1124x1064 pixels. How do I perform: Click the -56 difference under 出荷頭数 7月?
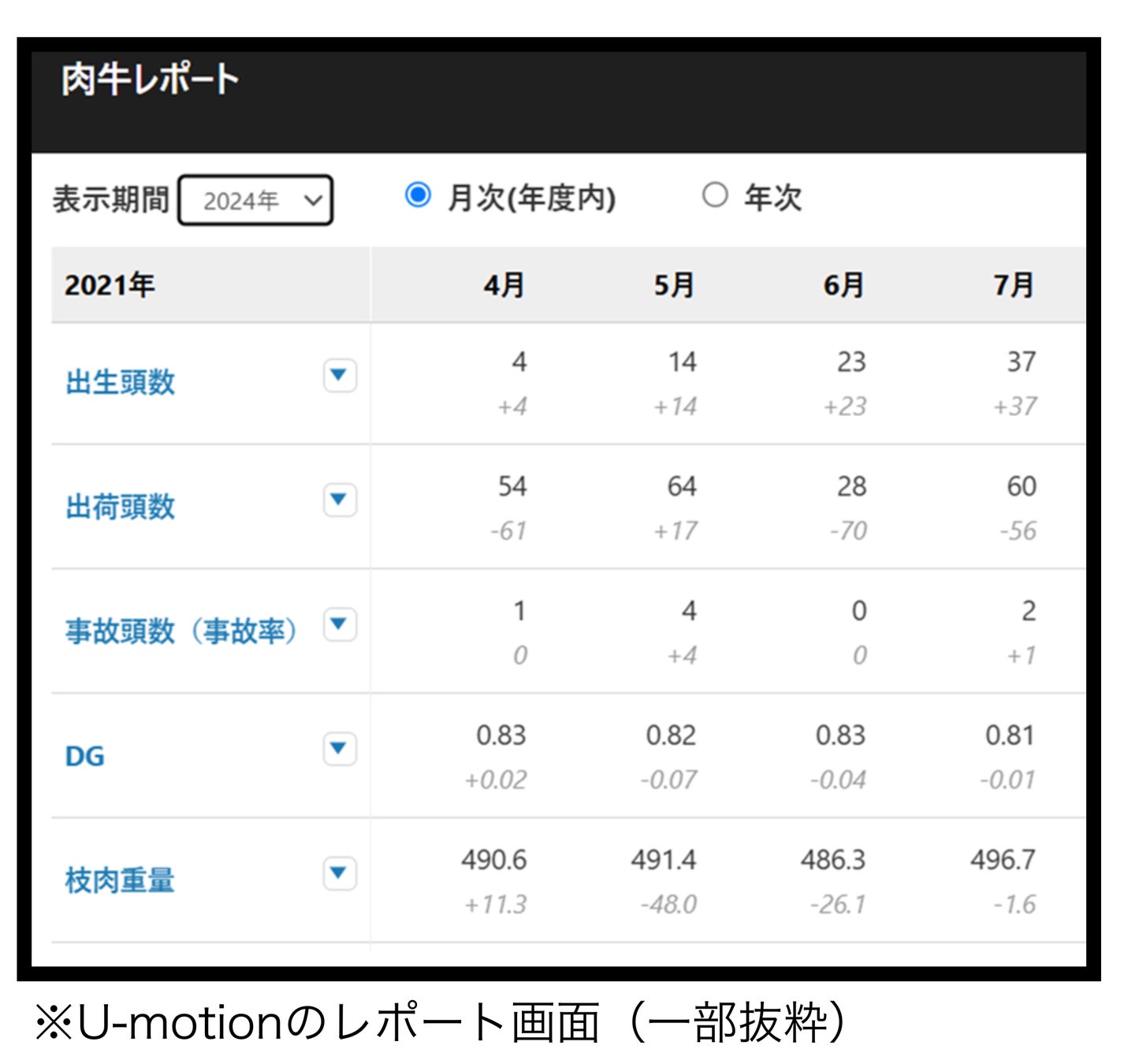(1018, 531)
